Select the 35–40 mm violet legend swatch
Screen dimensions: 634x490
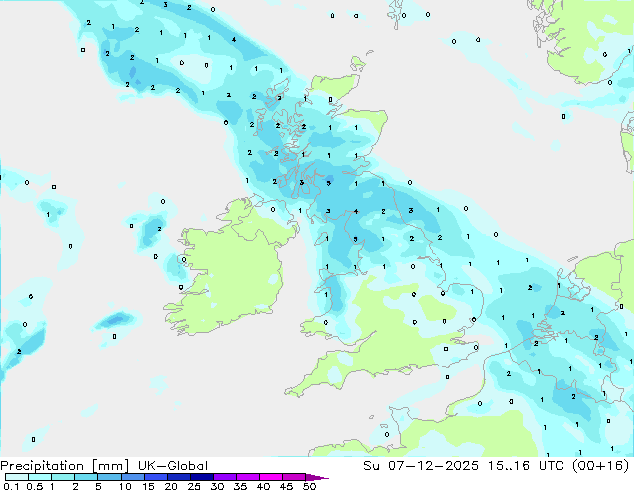pyautogui.click(x=248, y=477)
